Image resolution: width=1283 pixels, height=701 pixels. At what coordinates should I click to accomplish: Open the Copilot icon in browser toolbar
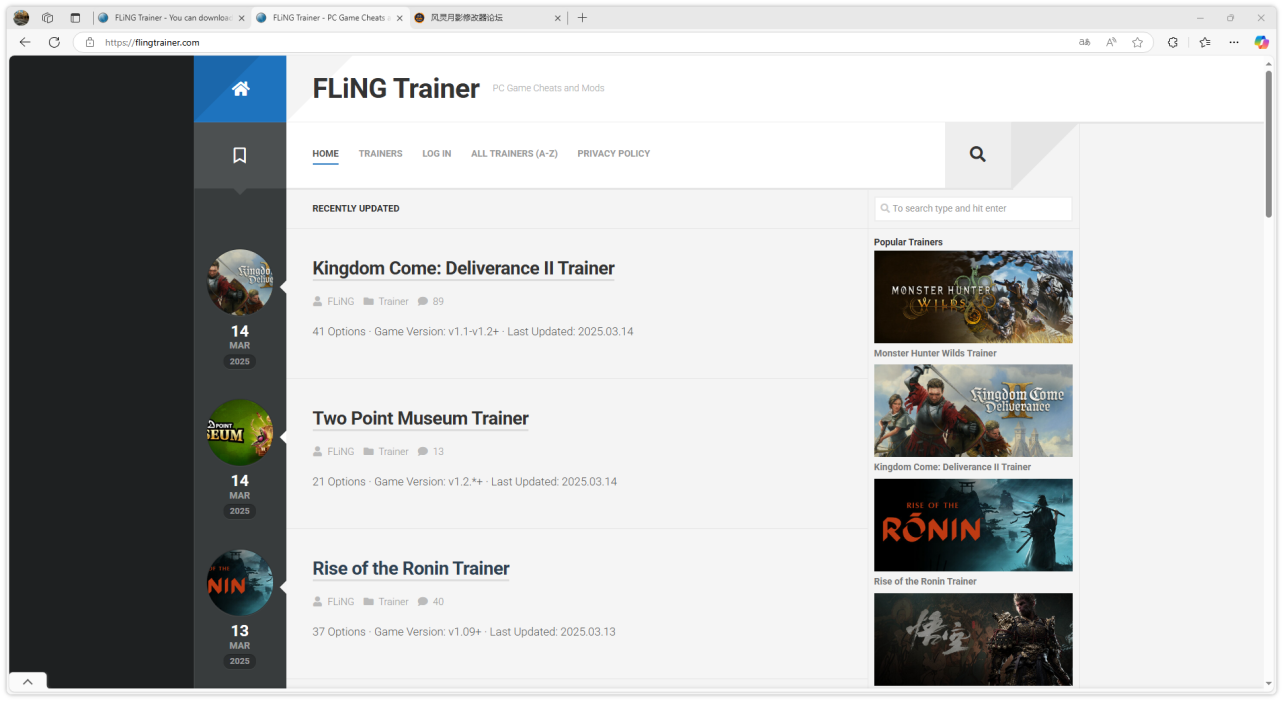point(1261,42)
